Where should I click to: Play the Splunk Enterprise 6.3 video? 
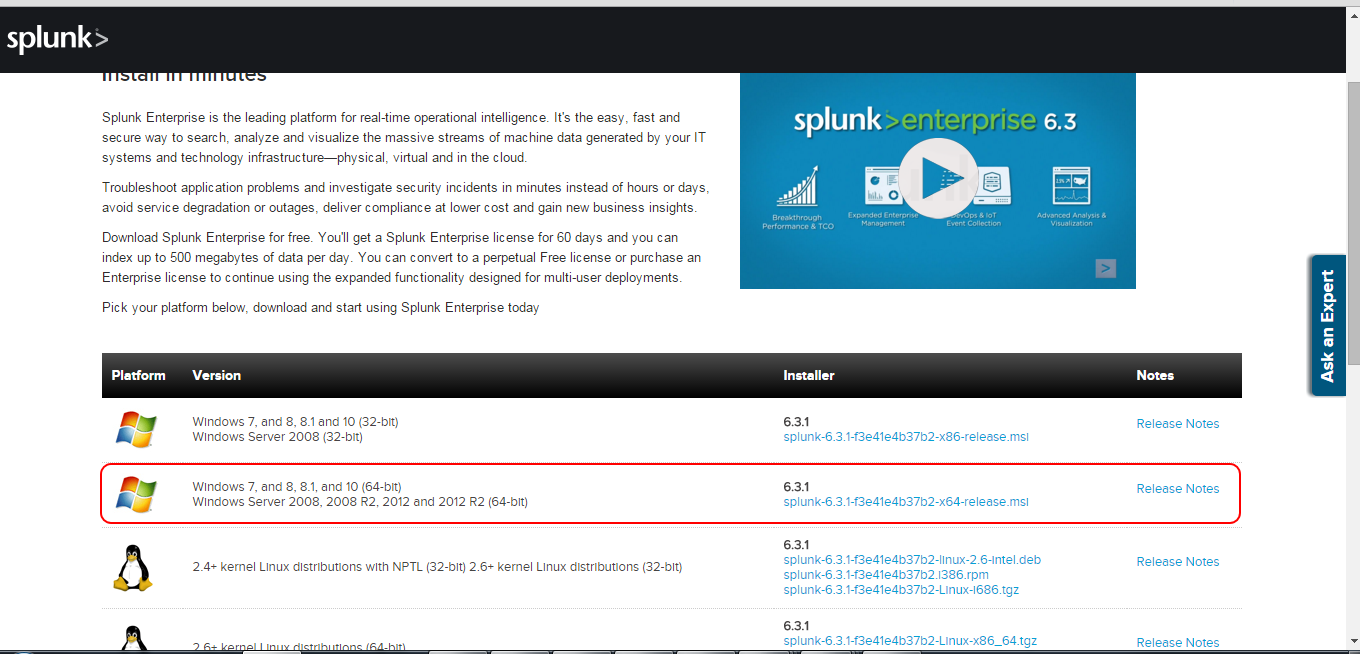(x=937, y=178)
